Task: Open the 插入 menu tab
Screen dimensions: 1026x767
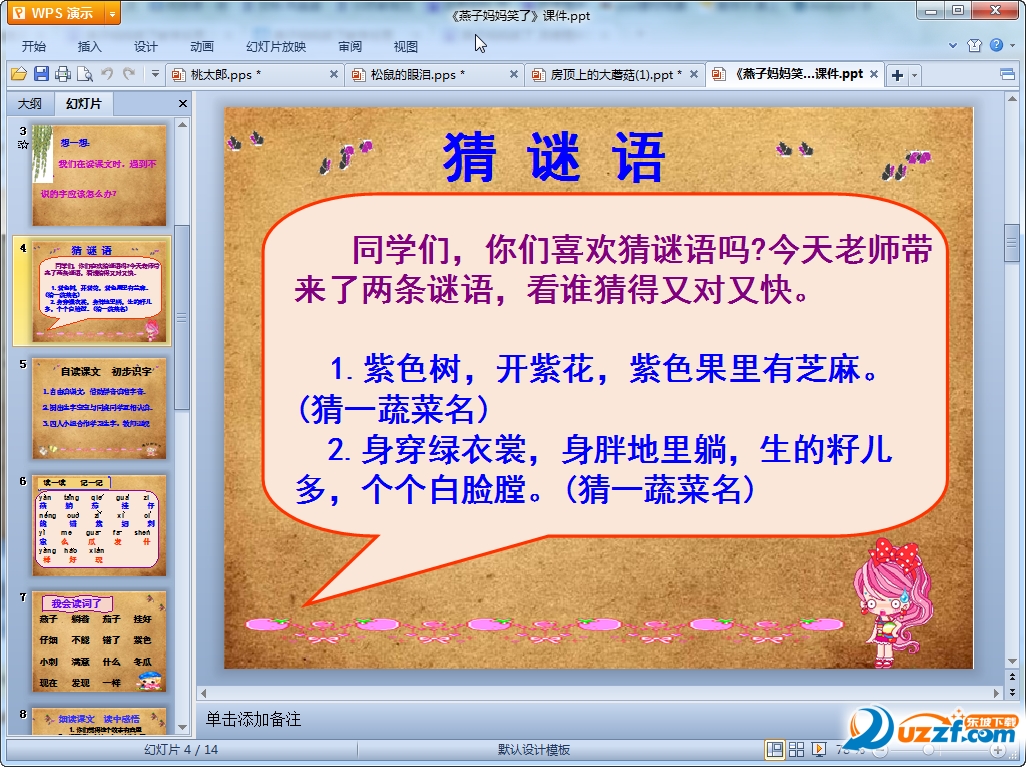Action: (x=89, y=46)
